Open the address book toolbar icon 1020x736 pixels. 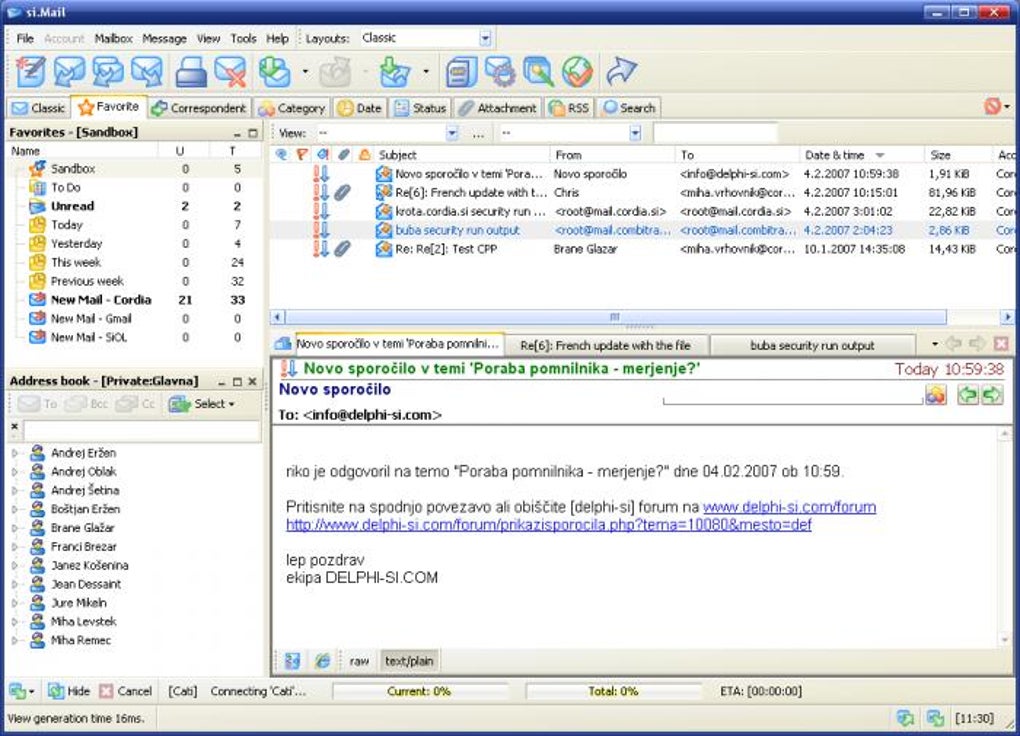coord(461,71)
